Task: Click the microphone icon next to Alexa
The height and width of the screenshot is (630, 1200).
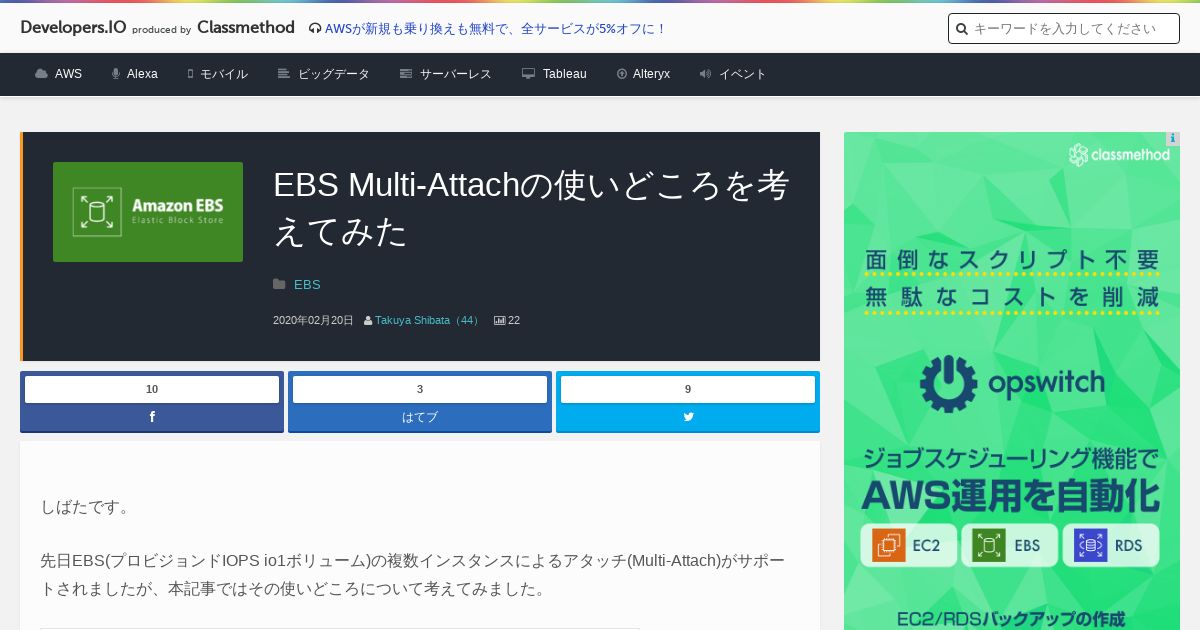Action: [x=116, y=74]
